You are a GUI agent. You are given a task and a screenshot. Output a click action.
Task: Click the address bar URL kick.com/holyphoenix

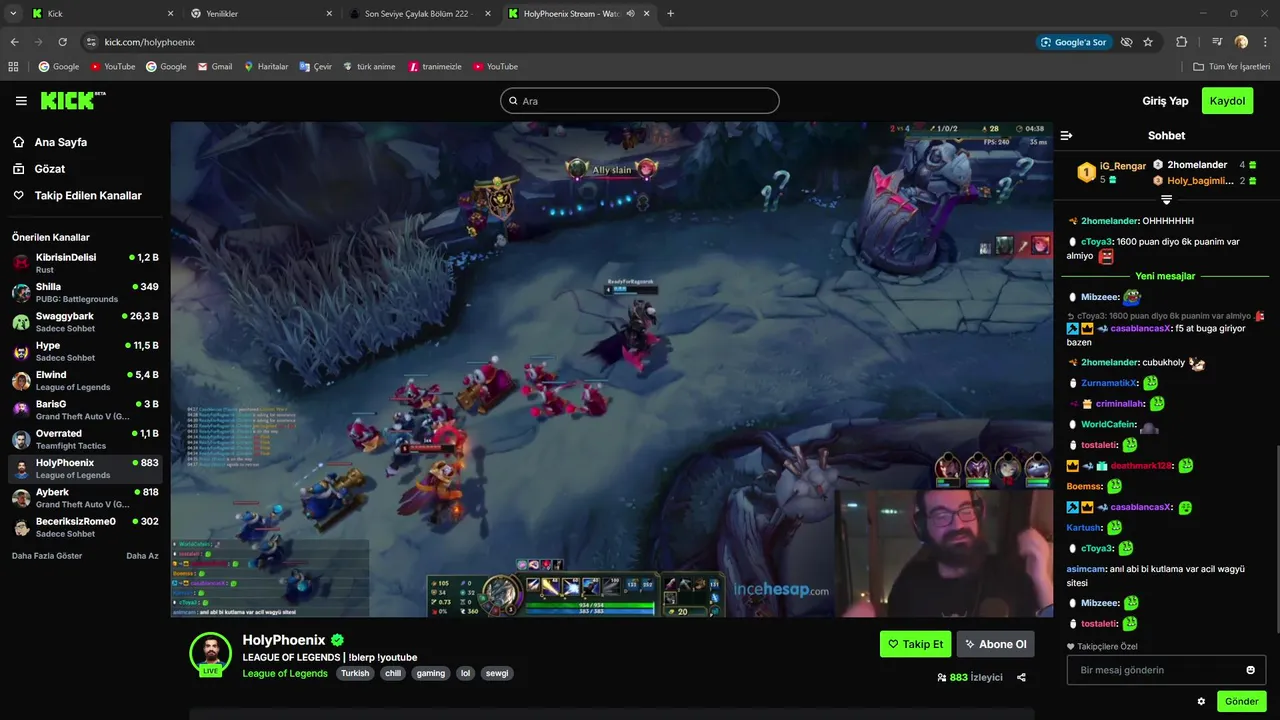point(150,42)
